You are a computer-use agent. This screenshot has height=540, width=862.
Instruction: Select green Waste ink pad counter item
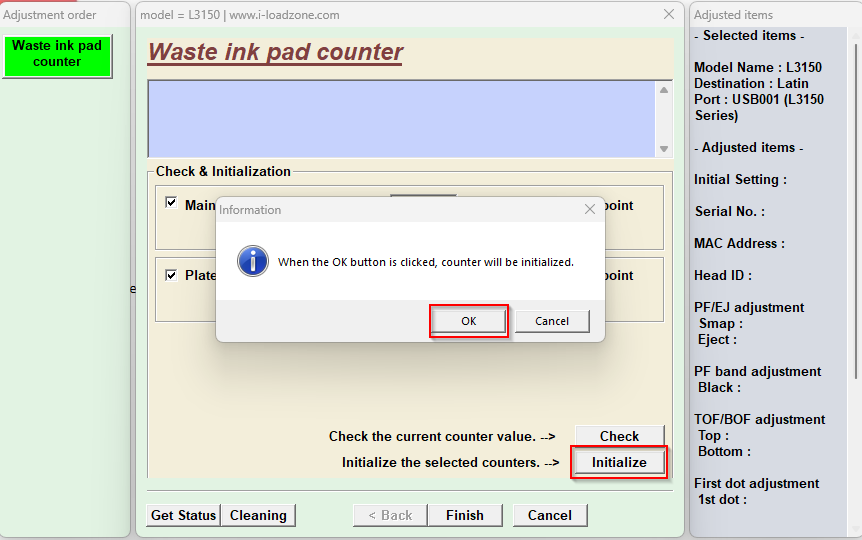pyautogui.click(x=57, y=54)
